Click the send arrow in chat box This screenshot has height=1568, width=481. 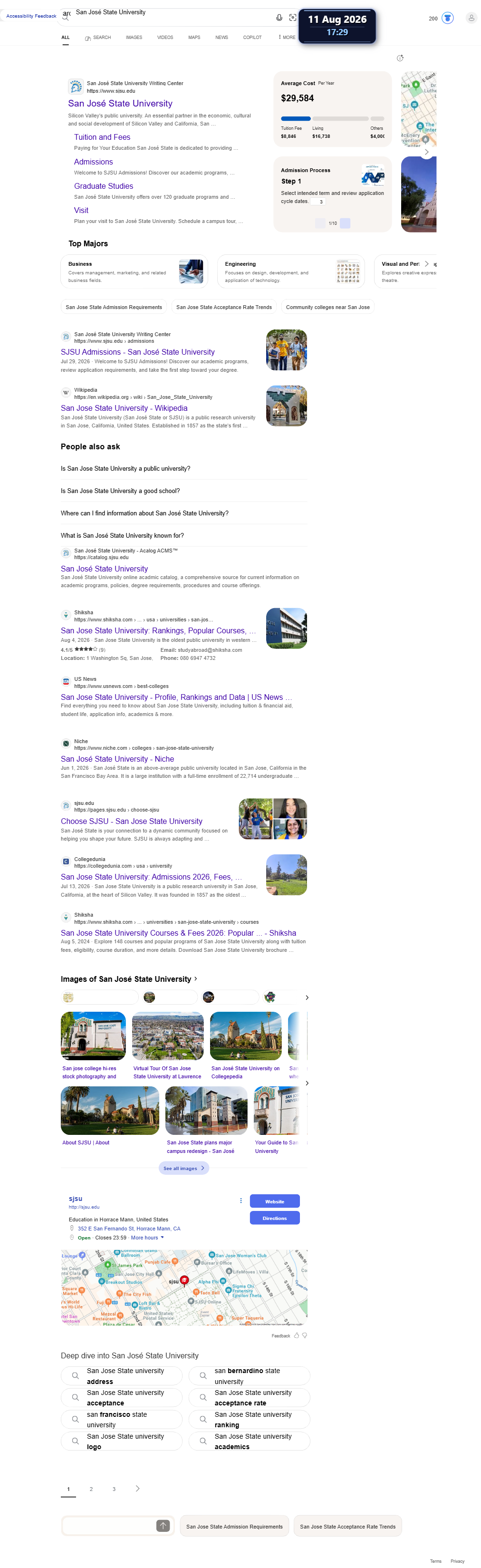[163, 1525]
